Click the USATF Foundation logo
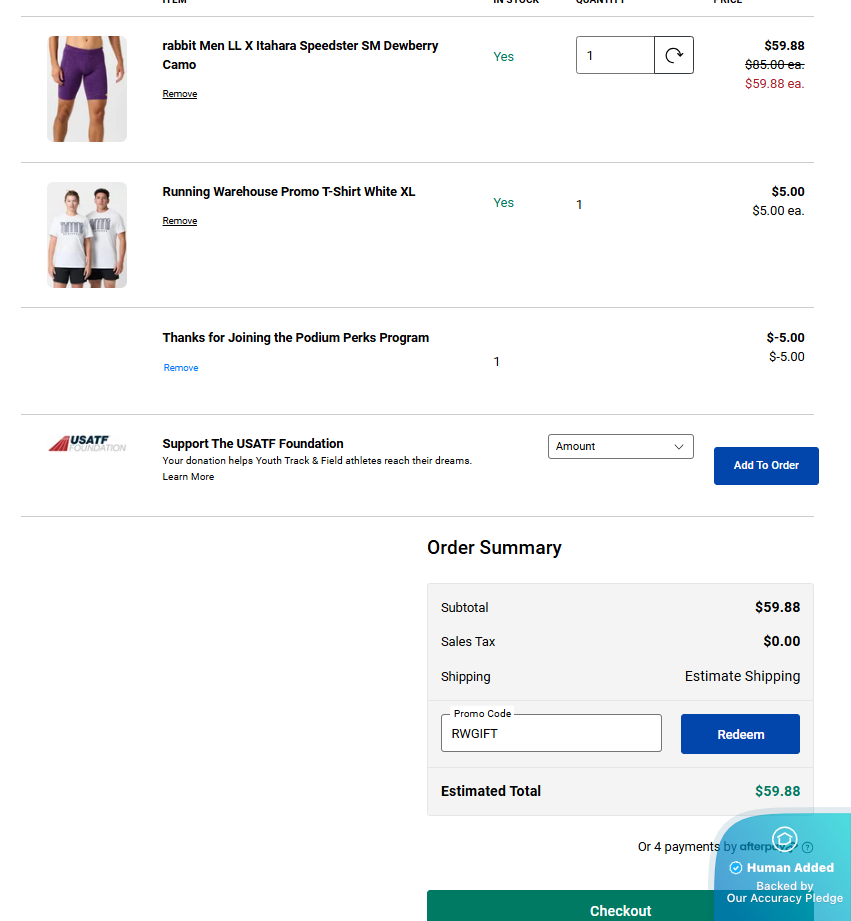The height and width of the screenshot is (921, 851). coord(87,443)
